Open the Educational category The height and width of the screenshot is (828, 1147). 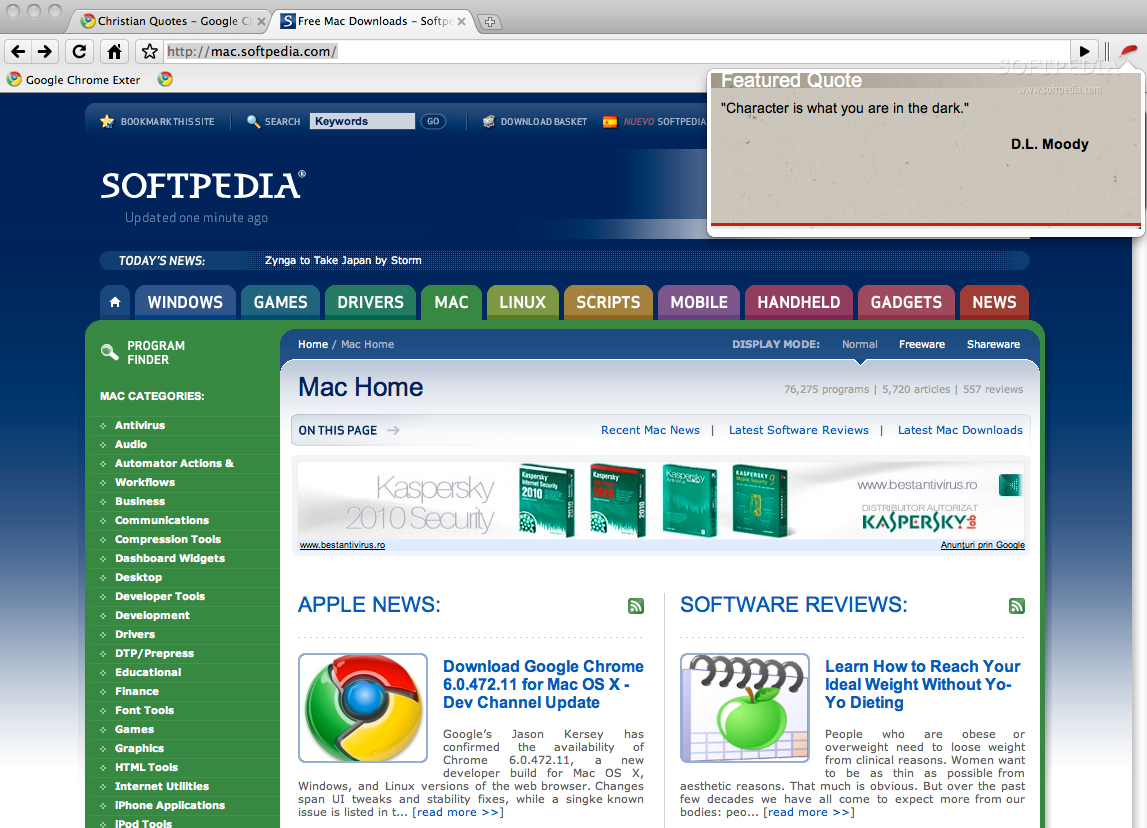coord(148,672)
